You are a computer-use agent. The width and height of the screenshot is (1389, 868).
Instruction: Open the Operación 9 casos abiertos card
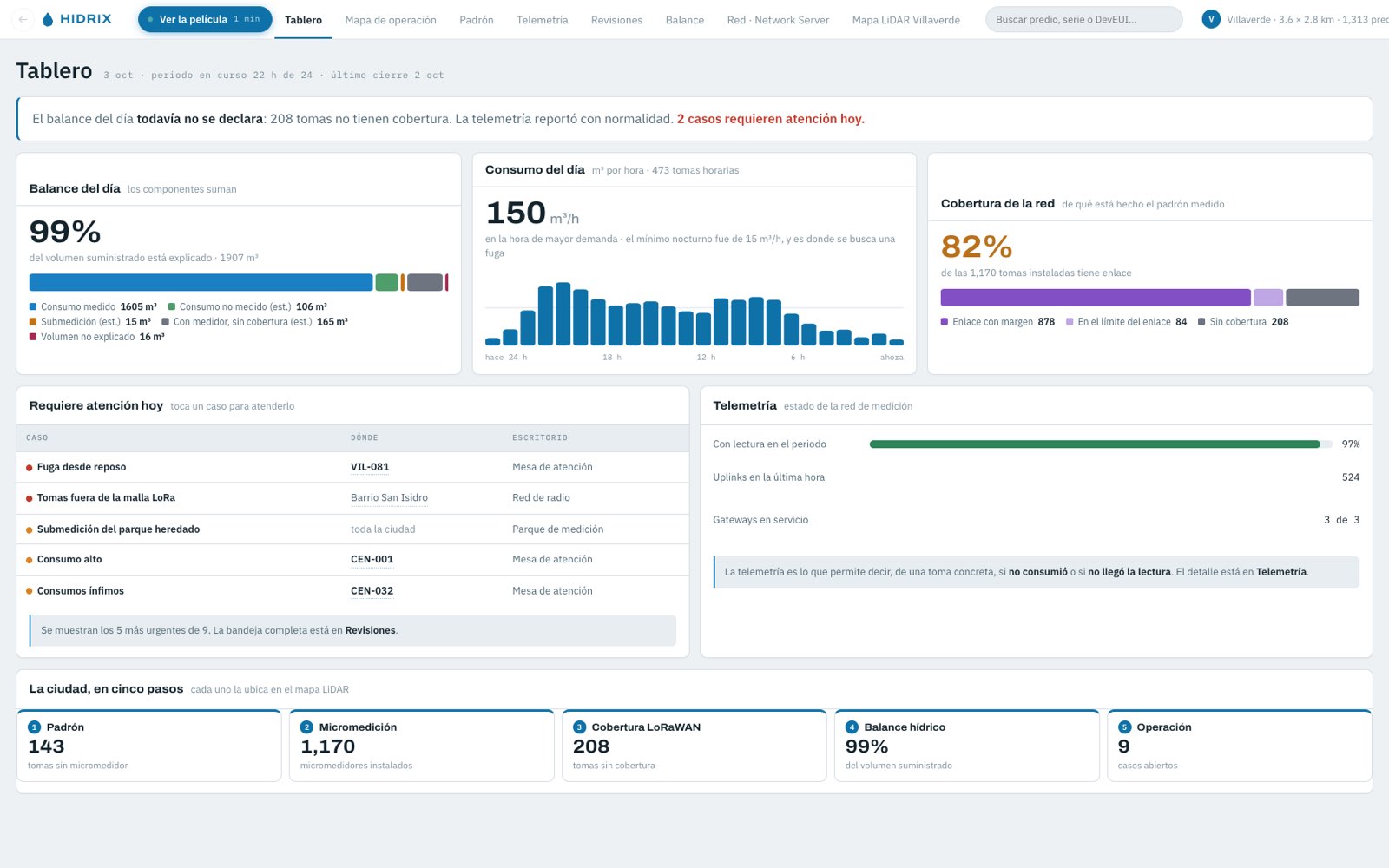click(1239, 746)
